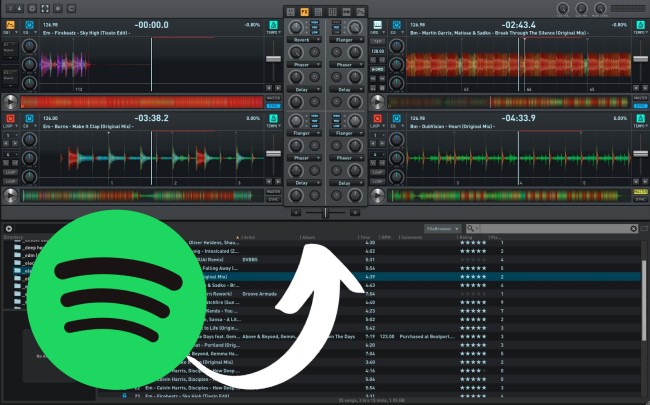Select the highlighted FX tab in the center panel

point(304,12)
